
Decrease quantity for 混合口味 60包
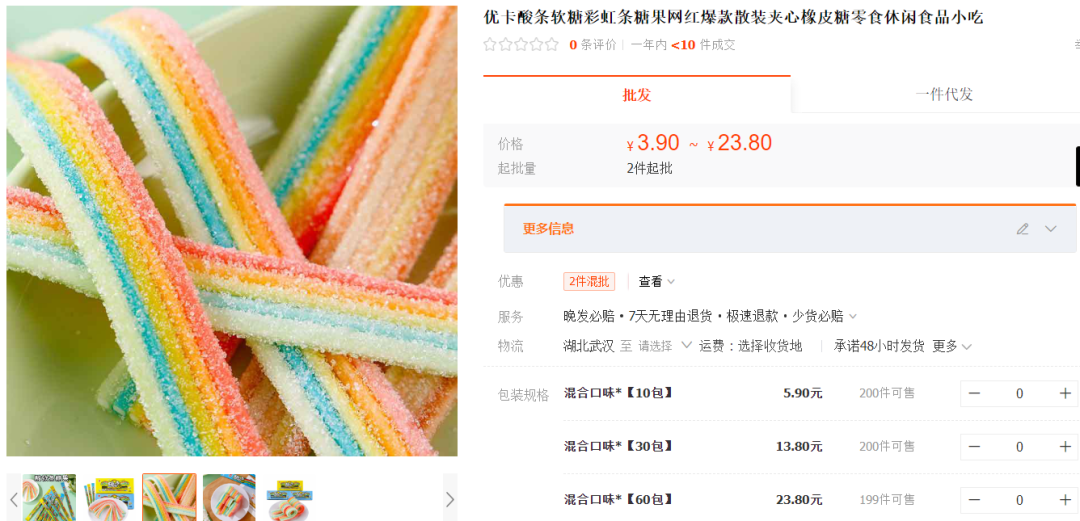[974, 500]
